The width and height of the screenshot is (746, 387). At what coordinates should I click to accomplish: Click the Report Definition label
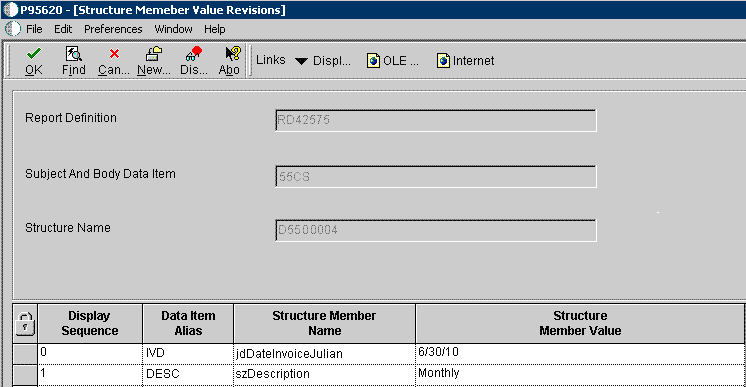[71, 118]
